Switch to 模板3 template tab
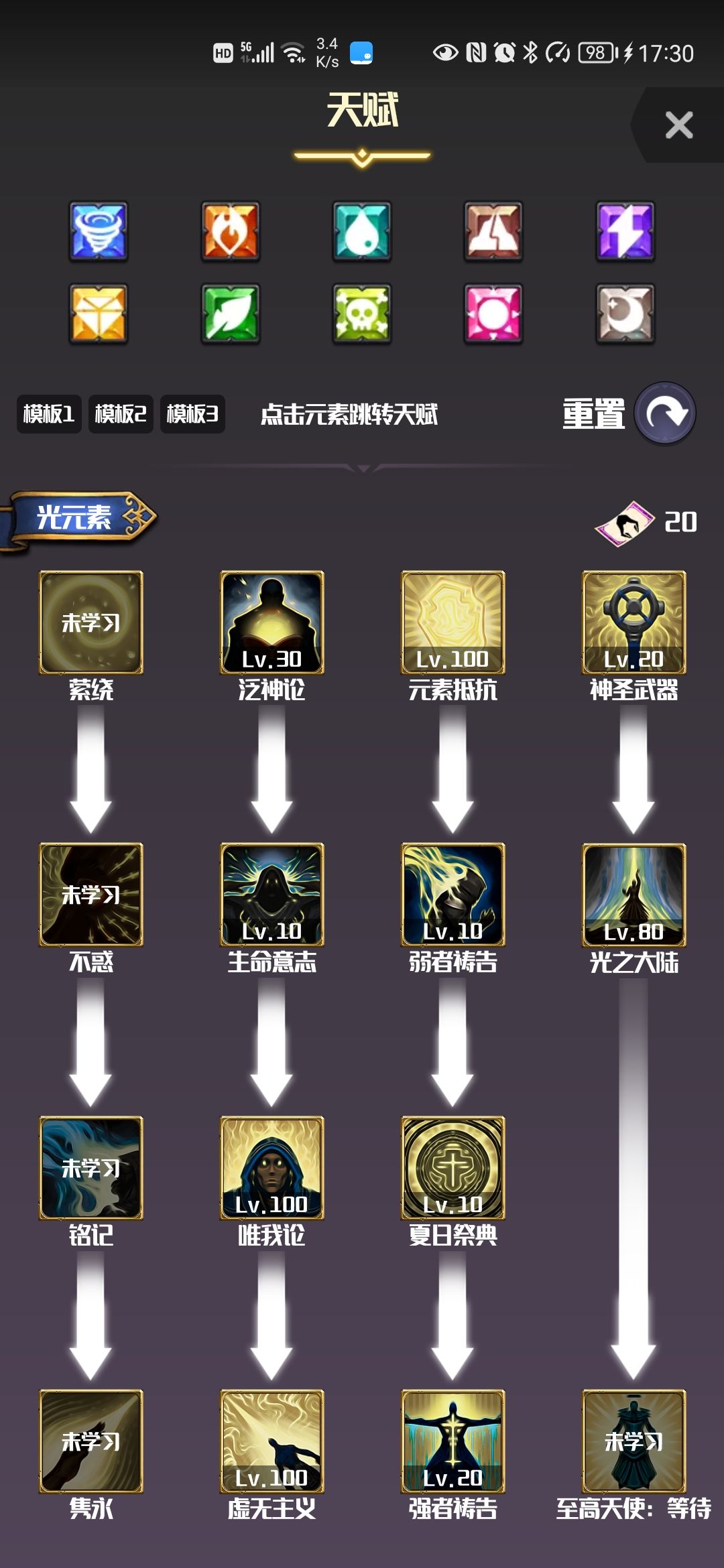The image size is (724, 1568). coord(192,414)
